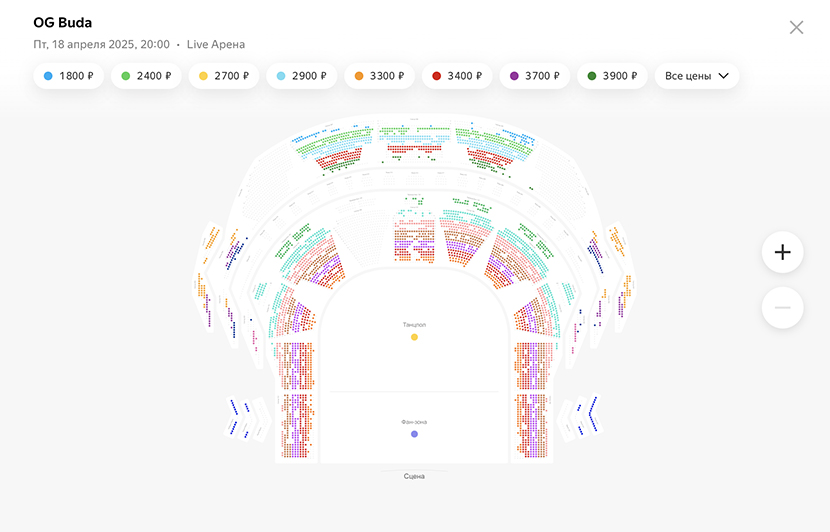830x532 pixels.
Task: Click the Танцпол label on floor
Action: (414, 324)
